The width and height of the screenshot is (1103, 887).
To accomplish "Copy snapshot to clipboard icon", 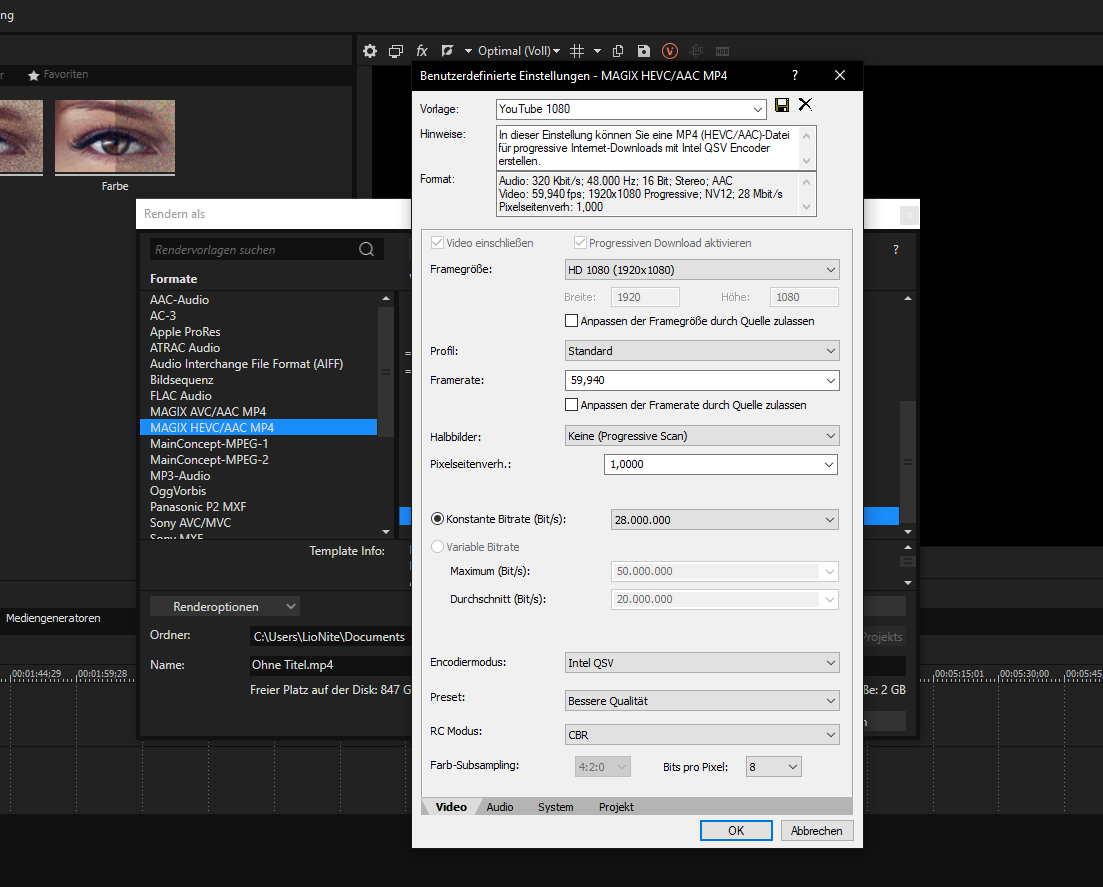I will point(618,51).
